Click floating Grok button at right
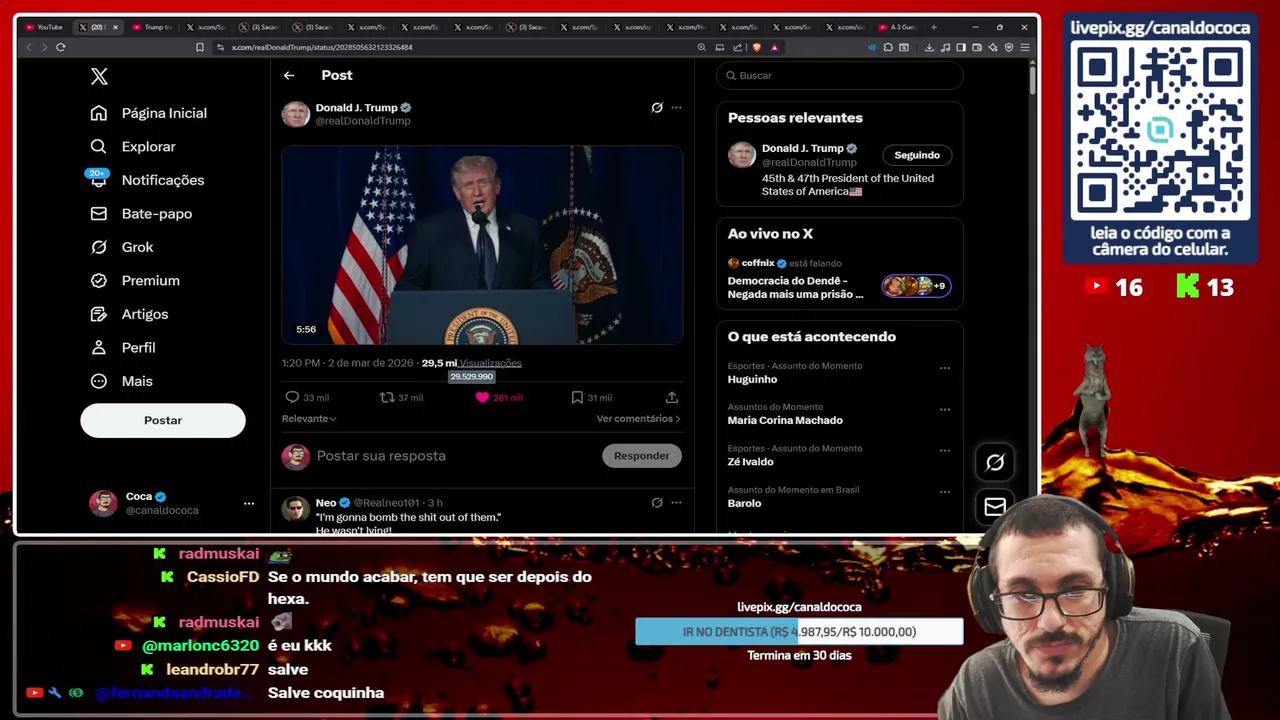Screen dimensions: 1280x720 (995, 462)
